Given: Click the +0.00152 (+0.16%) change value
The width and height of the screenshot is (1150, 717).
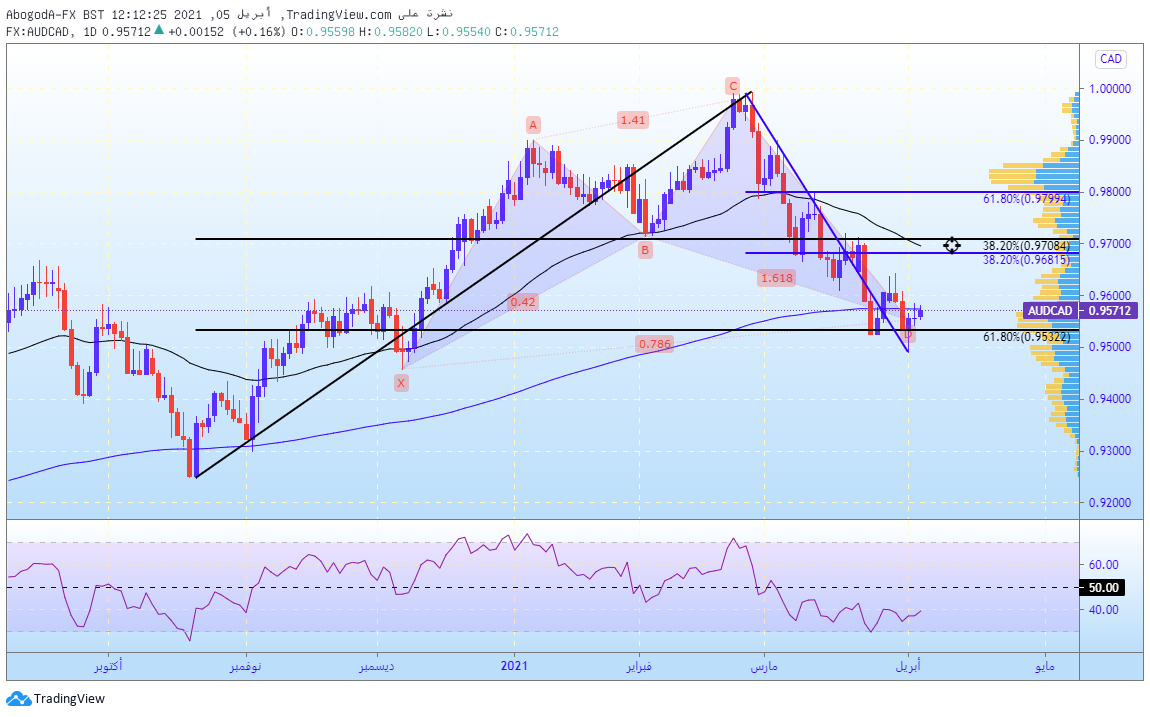Looking at the screenshot, I should click(x=226, y=32).
